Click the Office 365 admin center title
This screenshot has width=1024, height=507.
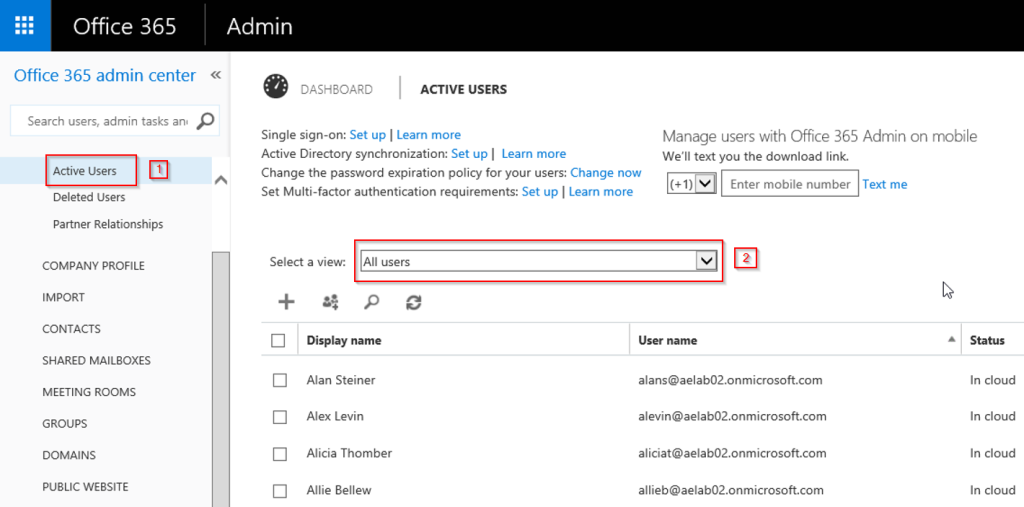(104, 76)
